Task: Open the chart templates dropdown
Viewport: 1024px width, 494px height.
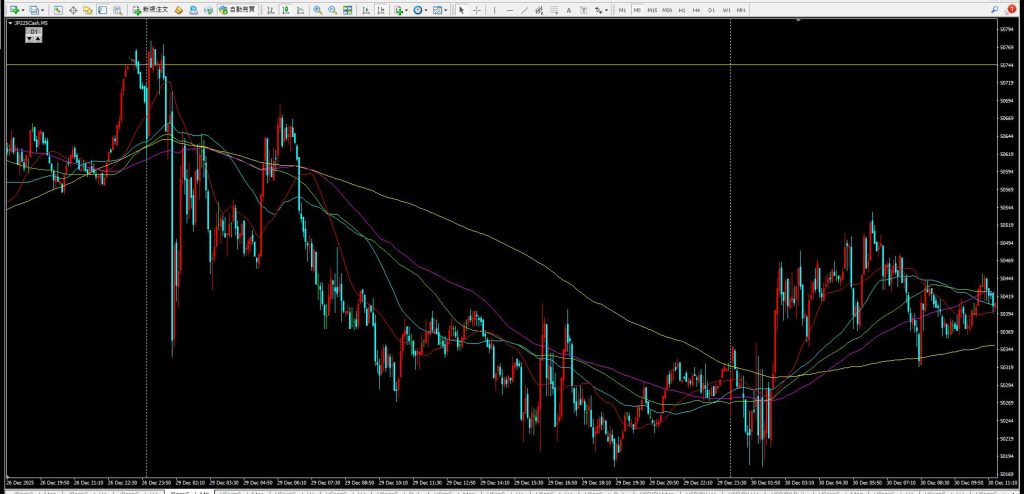Action: pos(446,9)
